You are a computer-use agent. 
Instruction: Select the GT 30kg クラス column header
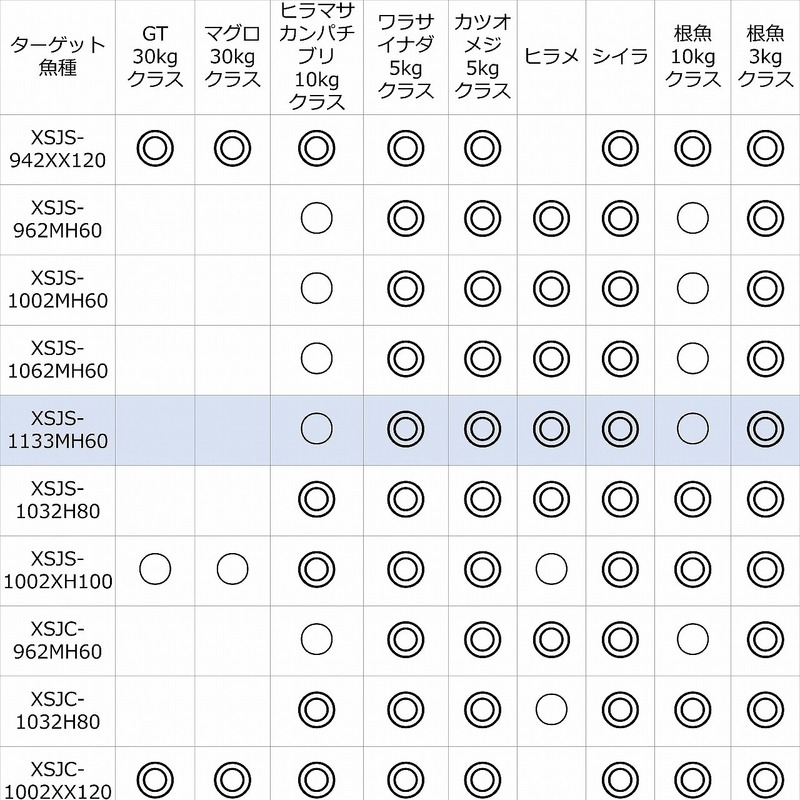156,57
